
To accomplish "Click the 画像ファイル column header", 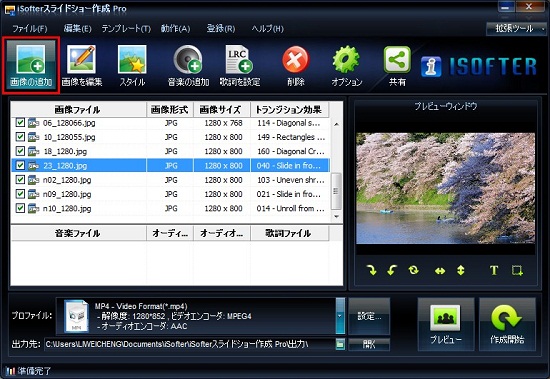I will [x=78, y=110].
